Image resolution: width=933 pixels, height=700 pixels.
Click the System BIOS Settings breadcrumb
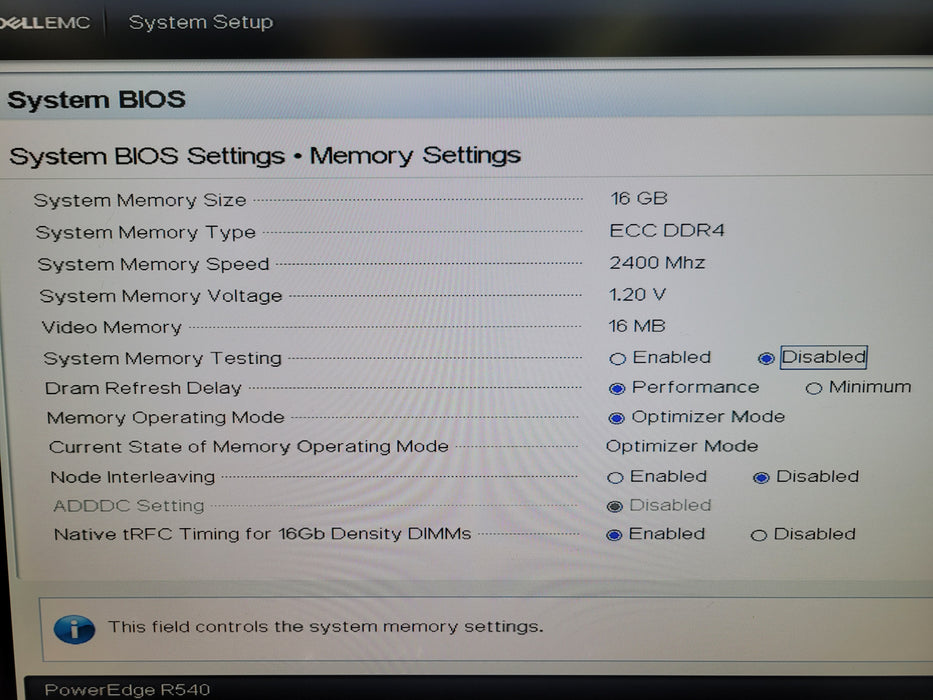(147, 156)
